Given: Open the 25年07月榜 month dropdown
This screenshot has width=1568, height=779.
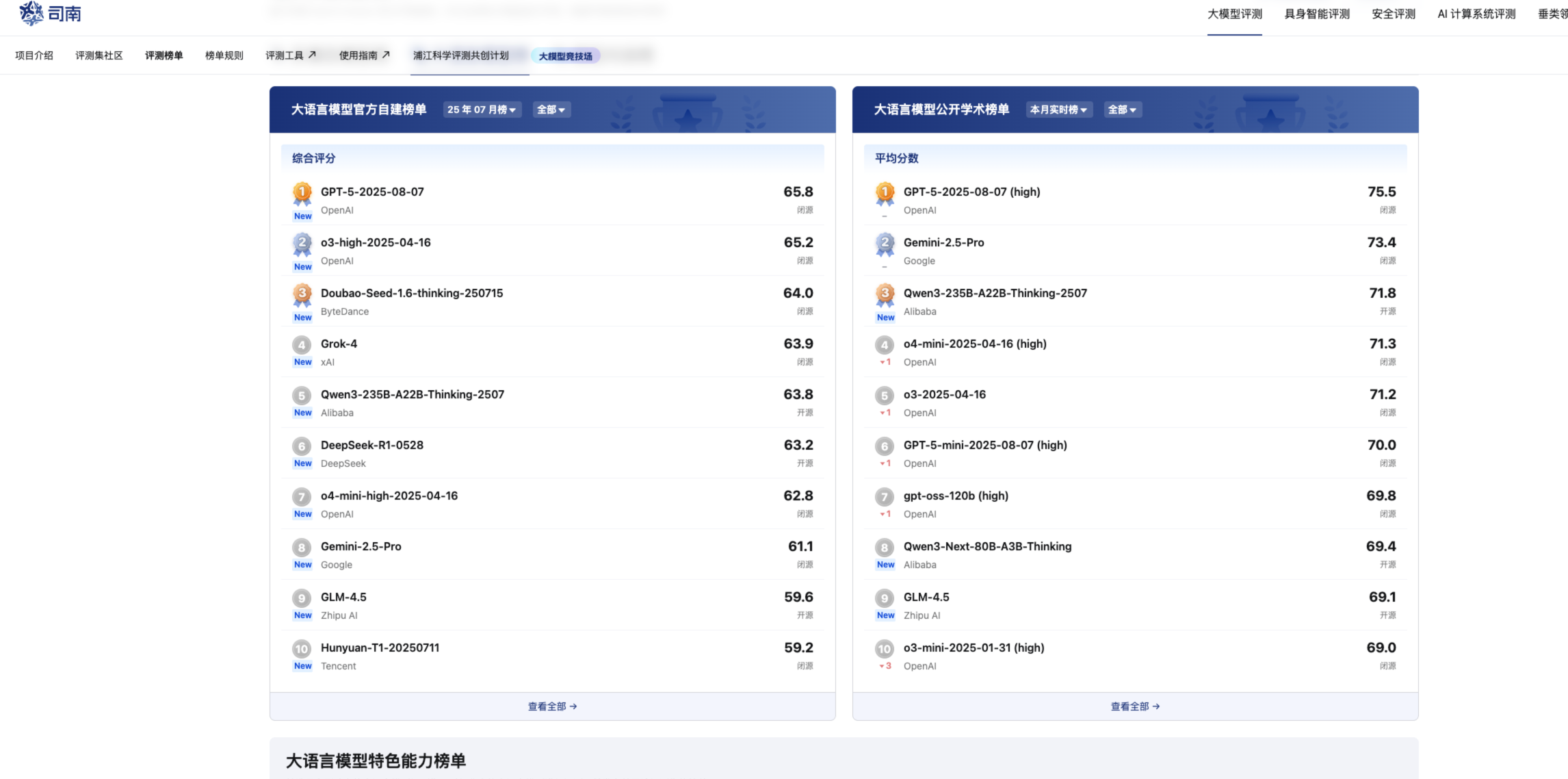Looking at the screenshot, I should (482, 110).
